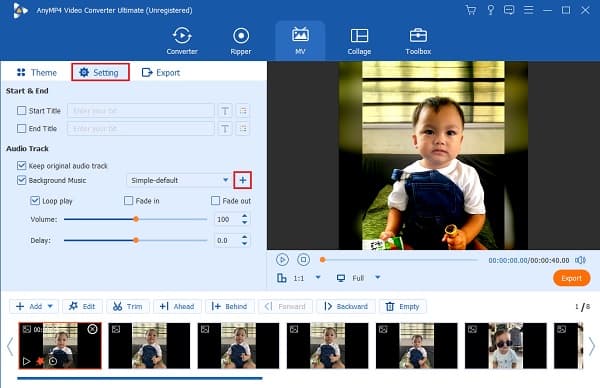Remove first clip with X icon

click(x=92, y=329)
